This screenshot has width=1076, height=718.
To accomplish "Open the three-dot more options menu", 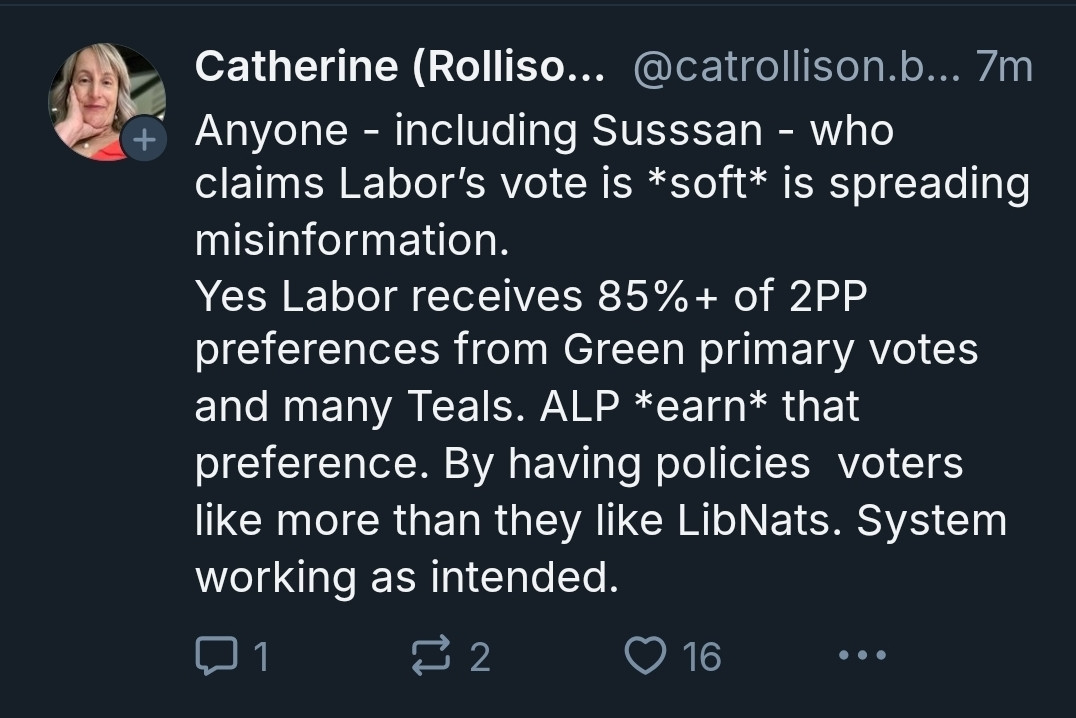I will (x=863, y=655).
